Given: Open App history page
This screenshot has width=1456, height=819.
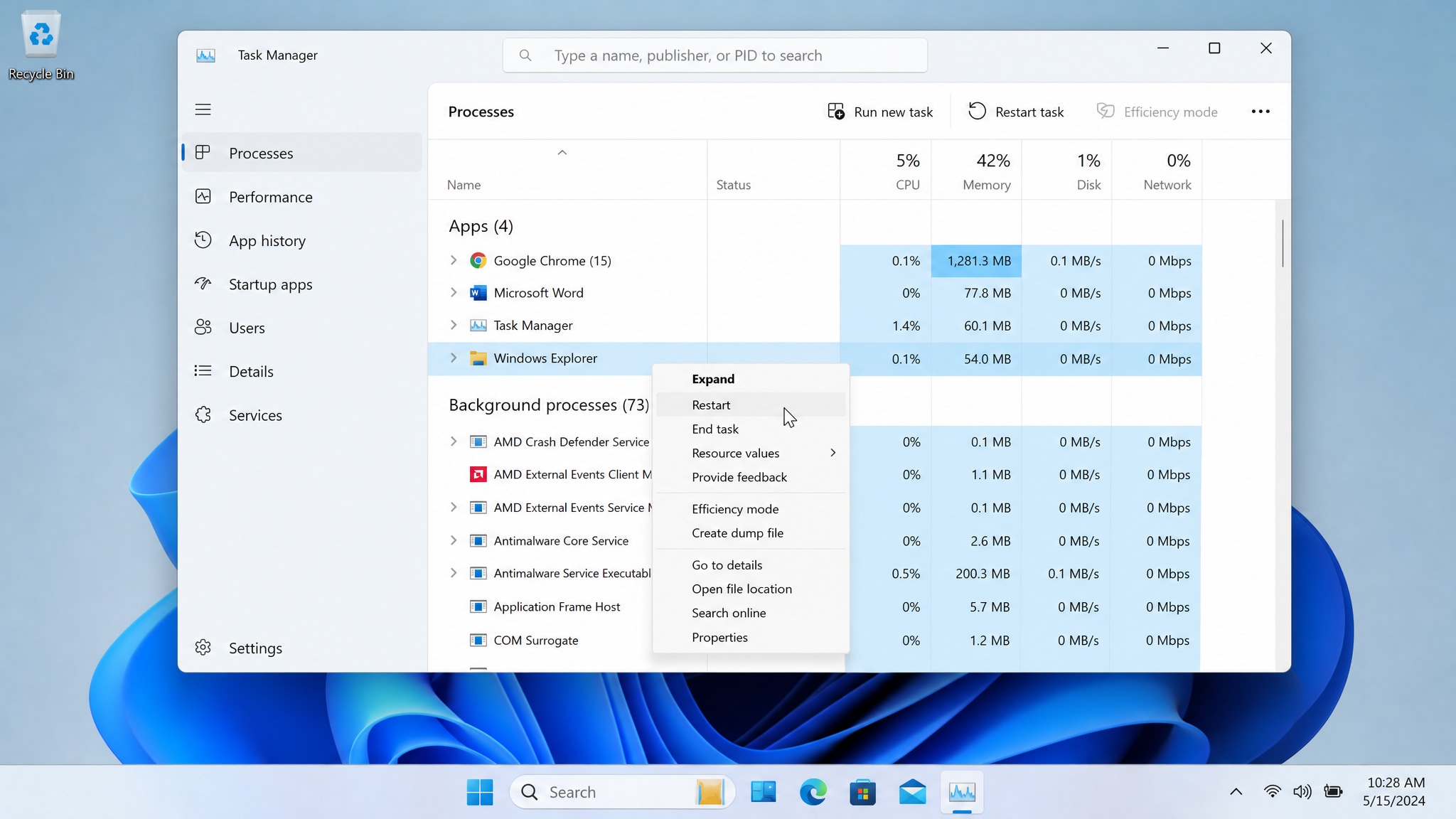Looking at the screenshot, I should (302, 240).
